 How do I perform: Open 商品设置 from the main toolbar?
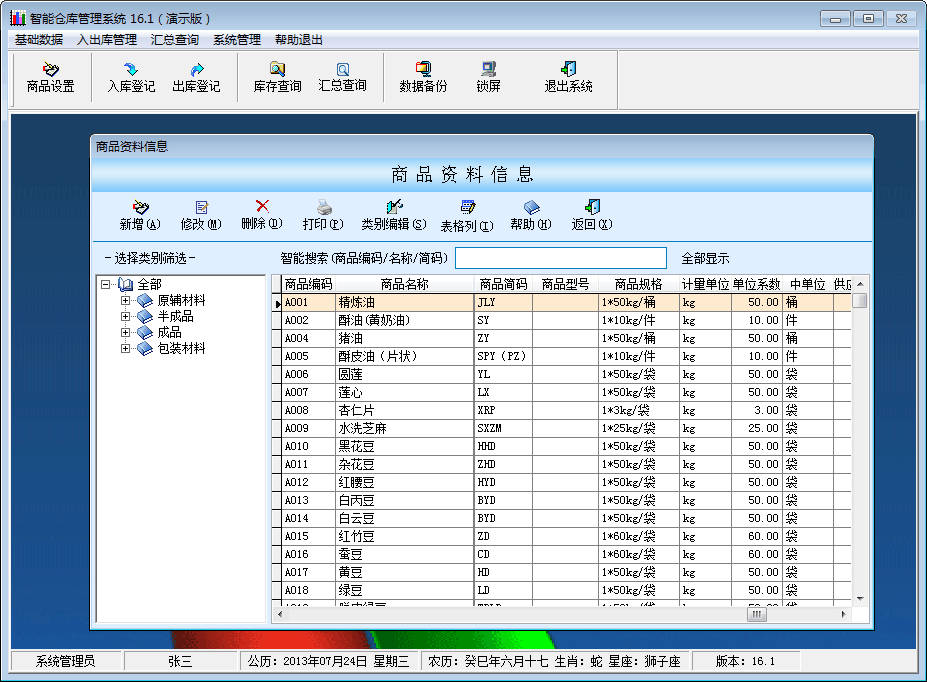50,77
